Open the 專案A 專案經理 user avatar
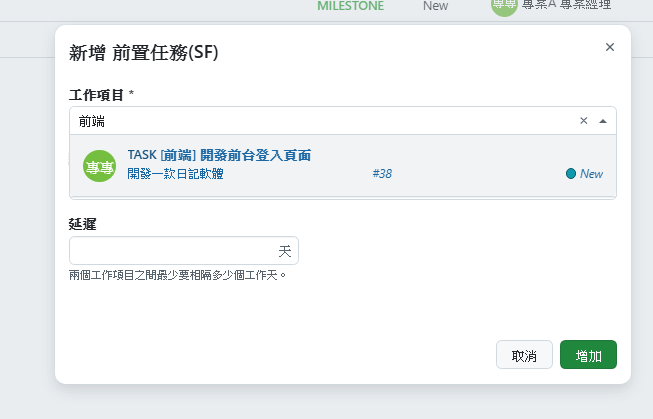This screenshot has height=419, width=653. (504, 5)
